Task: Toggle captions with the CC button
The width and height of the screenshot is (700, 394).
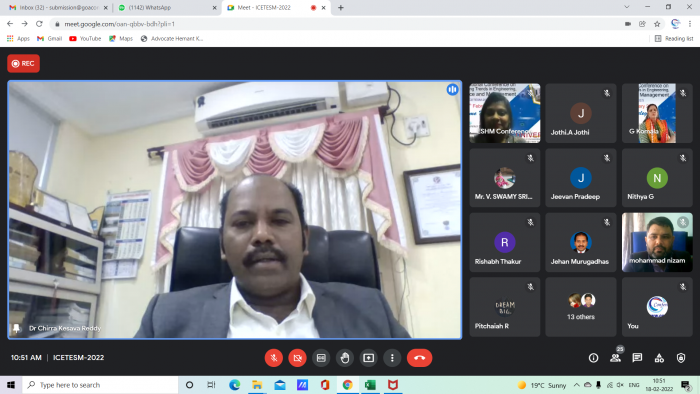Action: tap(321, 358)
